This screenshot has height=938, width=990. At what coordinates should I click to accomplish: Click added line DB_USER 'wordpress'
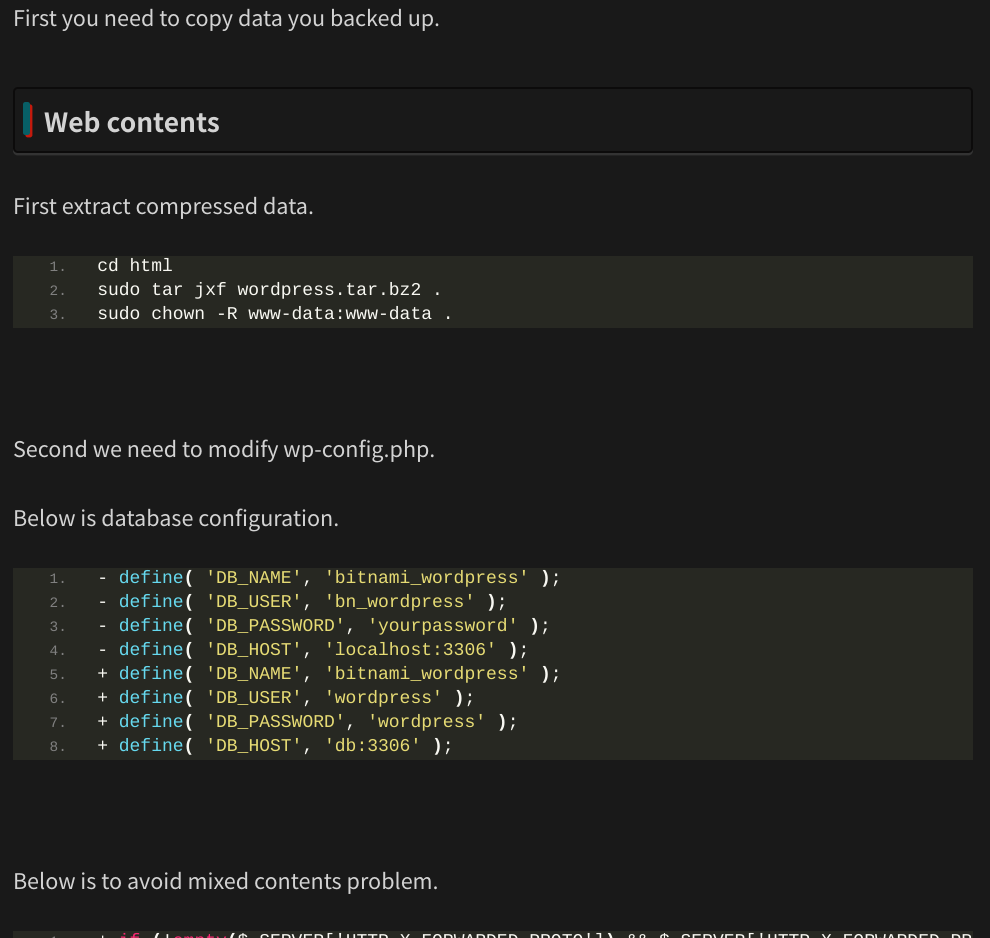285,698
